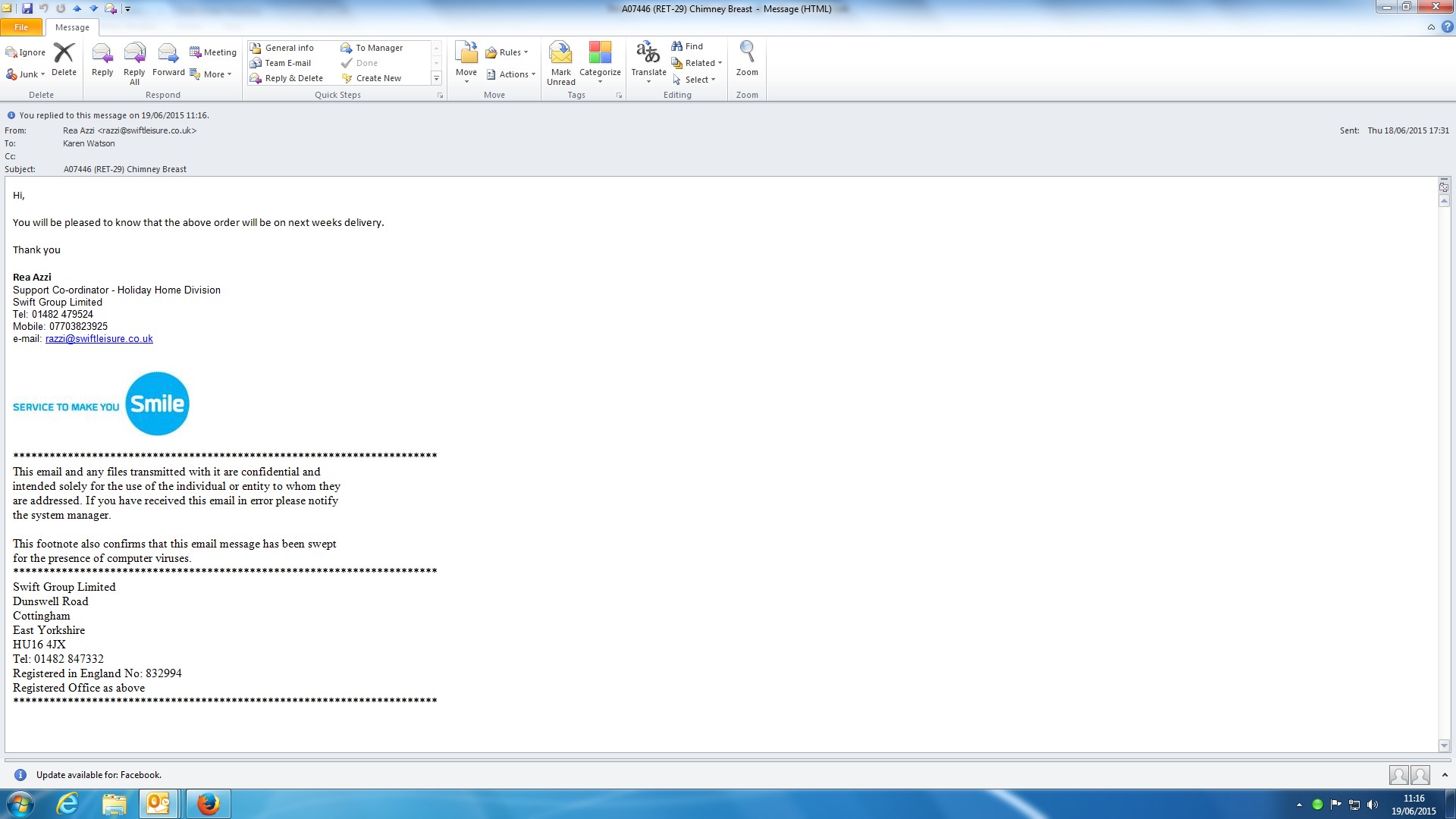Click the razzi@swiftleisure.co.uk email link
1456x819 pixels.
99,339
